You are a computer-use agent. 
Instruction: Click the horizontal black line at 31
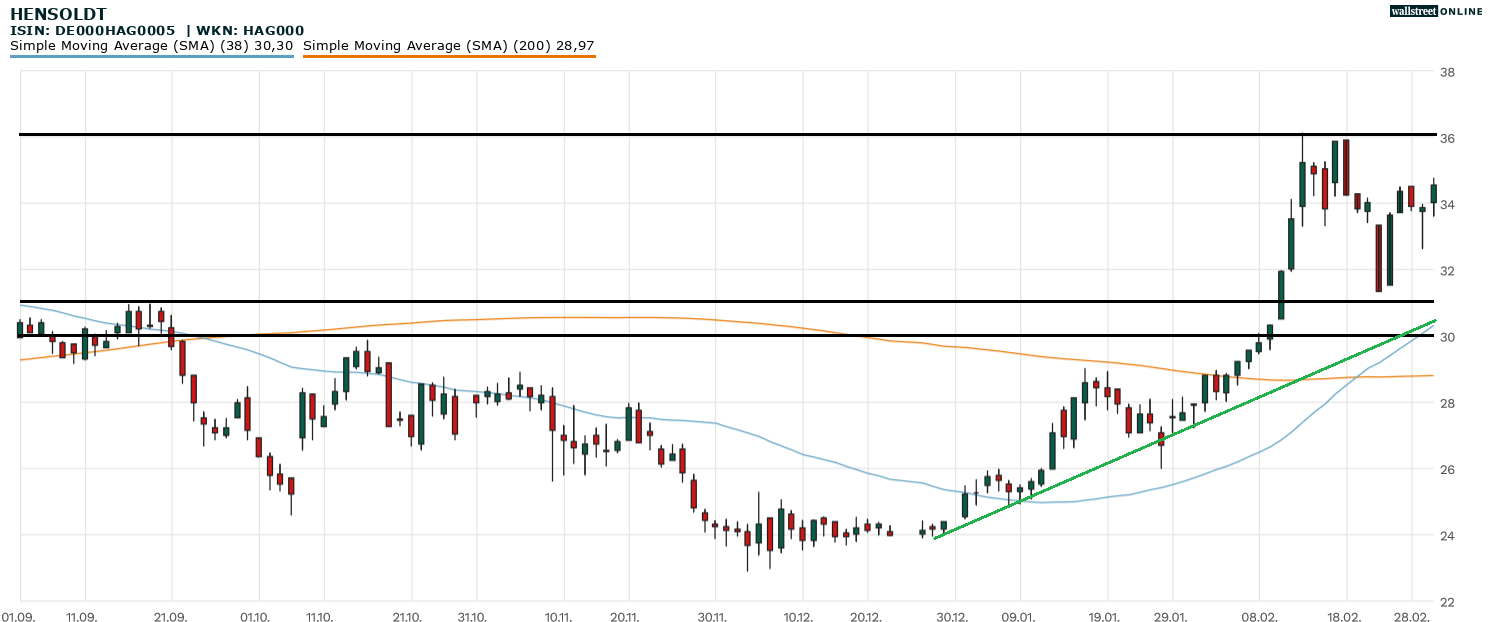(700, 301)
